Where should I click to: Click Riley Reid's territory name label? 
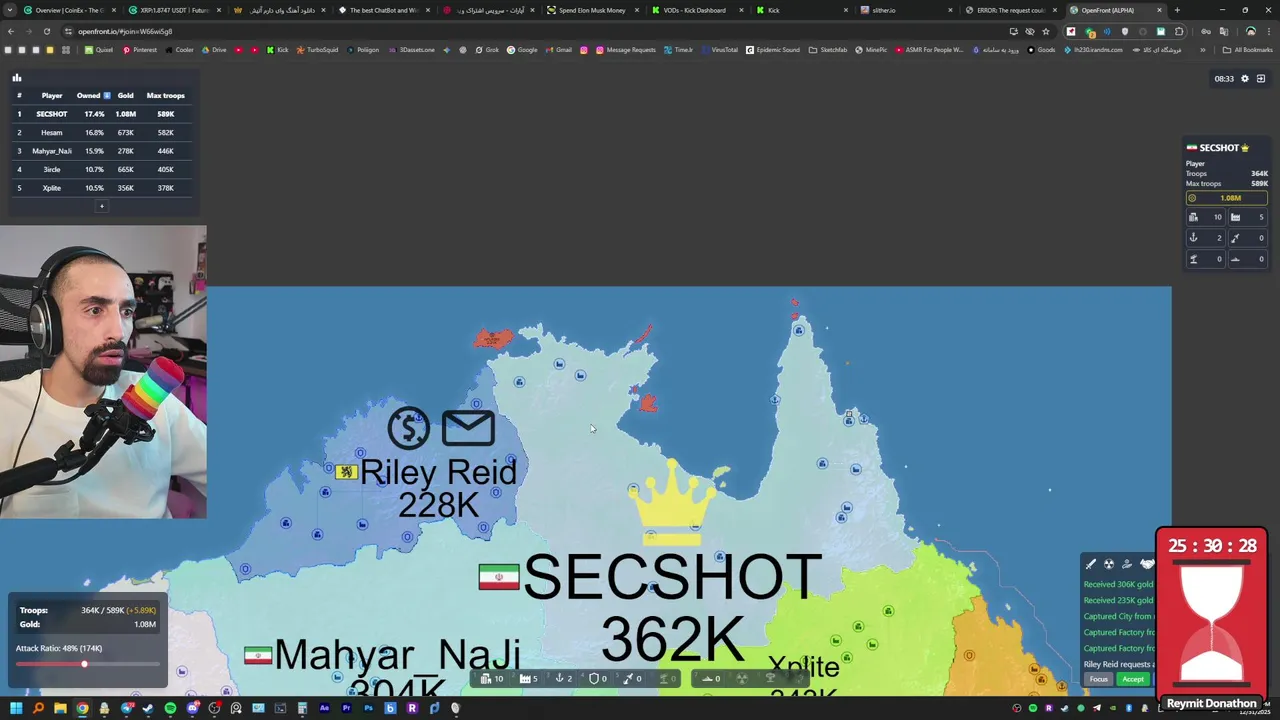pos(438,471)
